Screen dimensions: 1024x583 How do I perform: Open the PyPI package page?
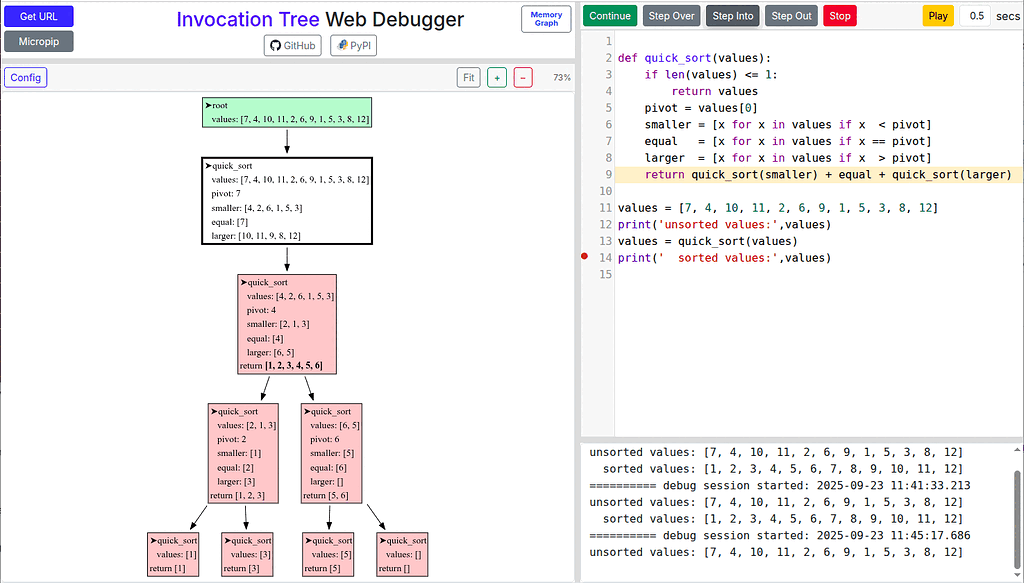tap(352, 44)
